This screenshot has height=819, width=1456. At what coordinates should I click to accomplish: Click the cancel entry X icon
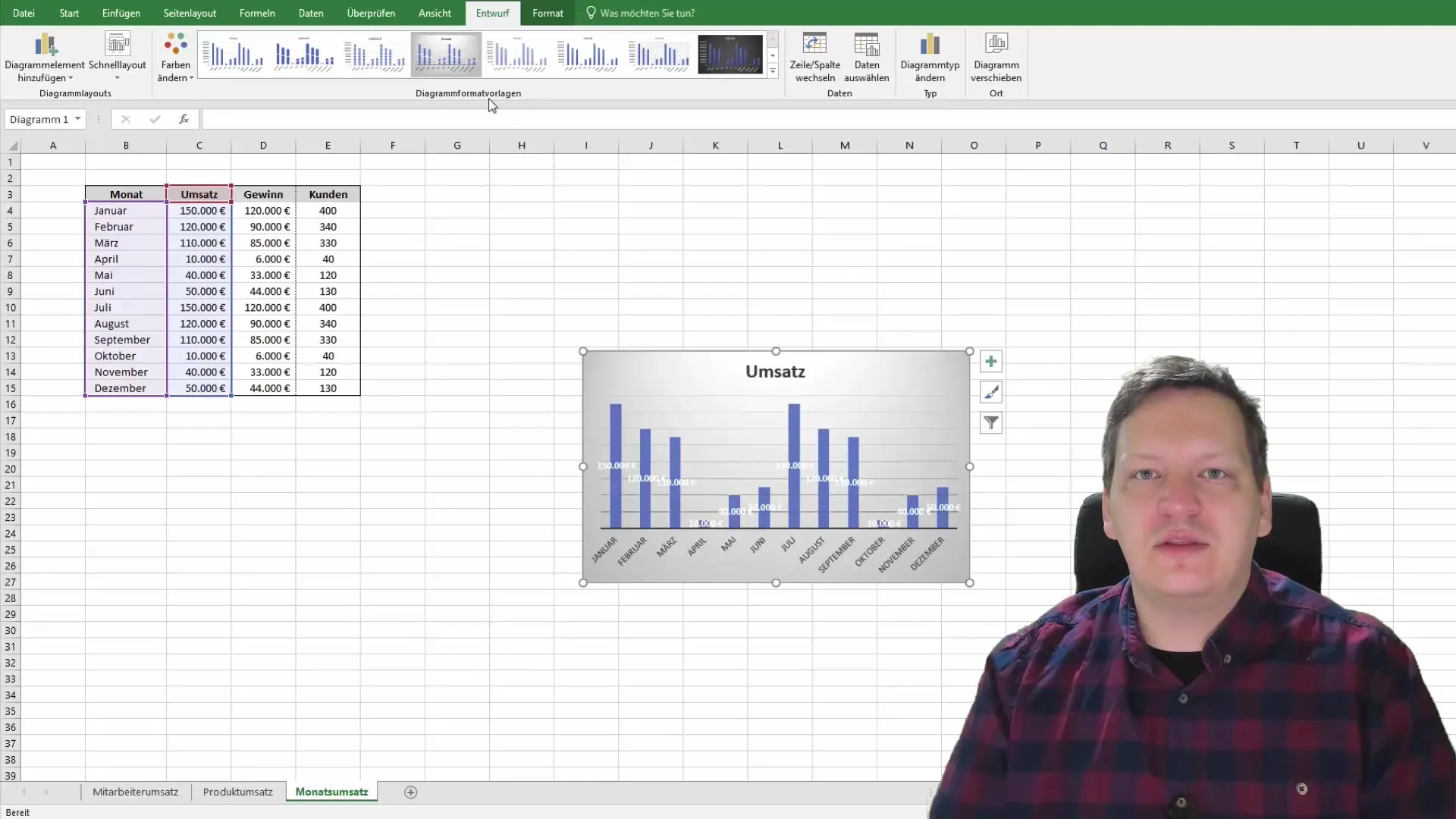(126, 119)
